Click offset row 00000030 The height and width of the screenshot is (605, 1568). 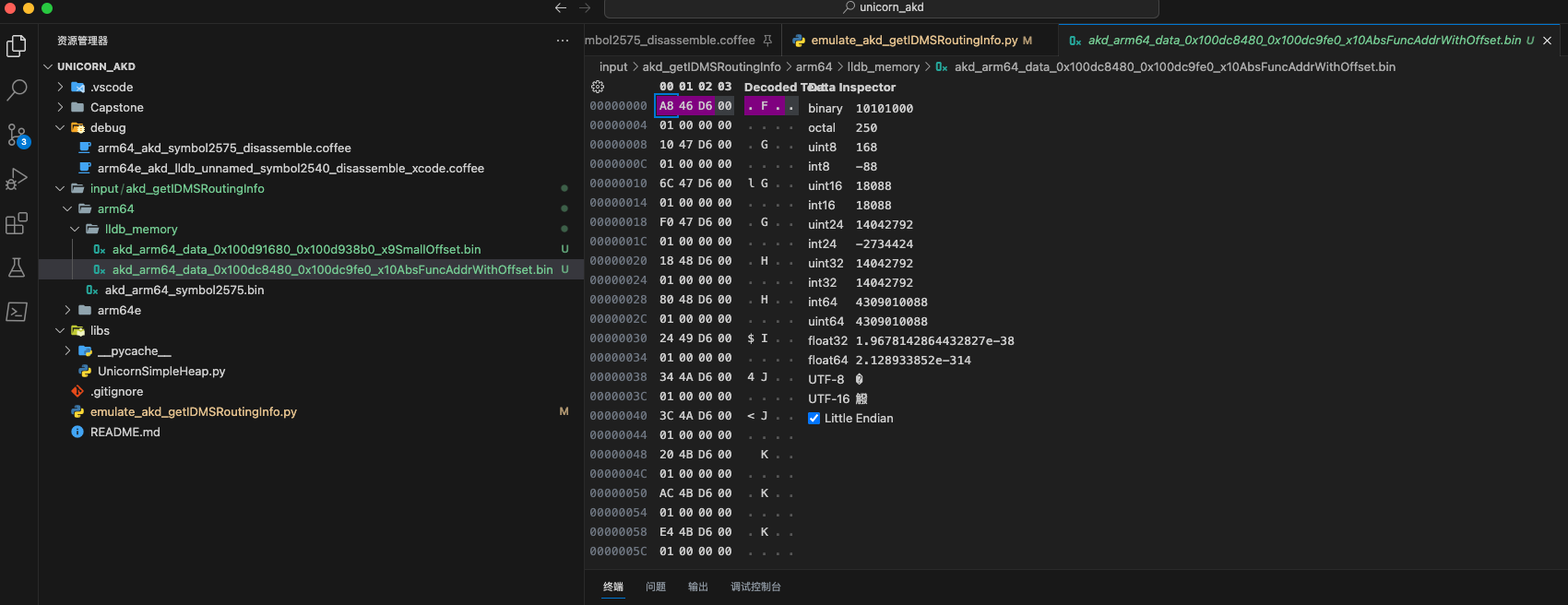pos(618,338)
